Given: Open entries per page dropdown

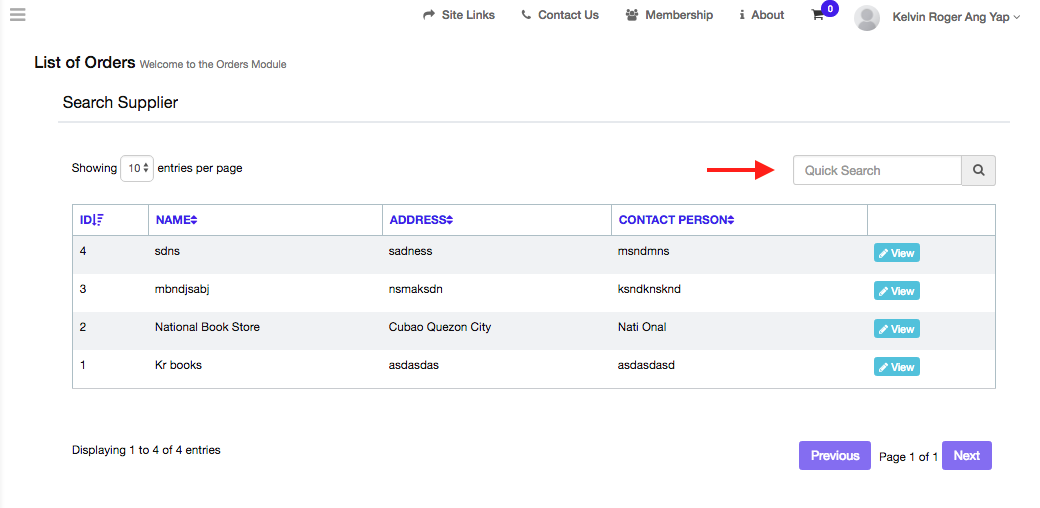Looking at the screenshot, I should (137, 168).
